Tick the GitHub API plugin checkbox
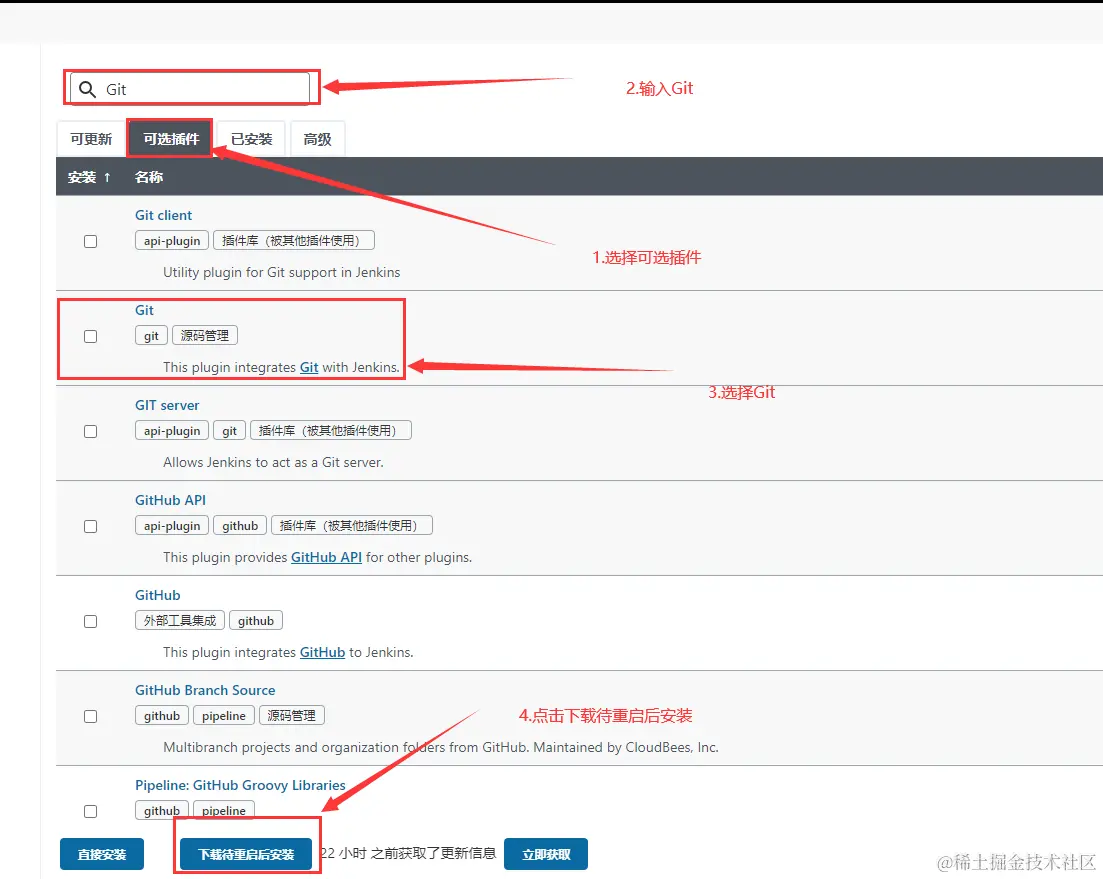The image size is (1103, 879). pos(91,526)
